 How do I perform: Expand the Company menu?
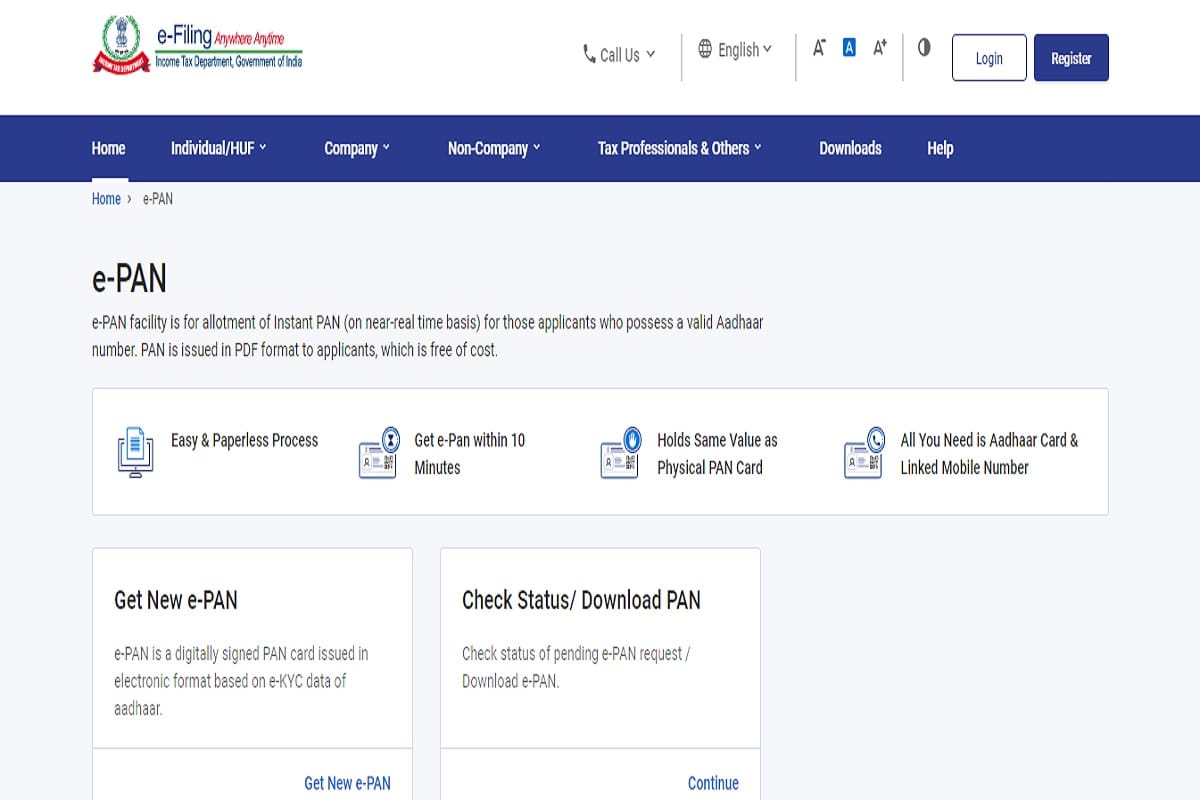(357, 148)
